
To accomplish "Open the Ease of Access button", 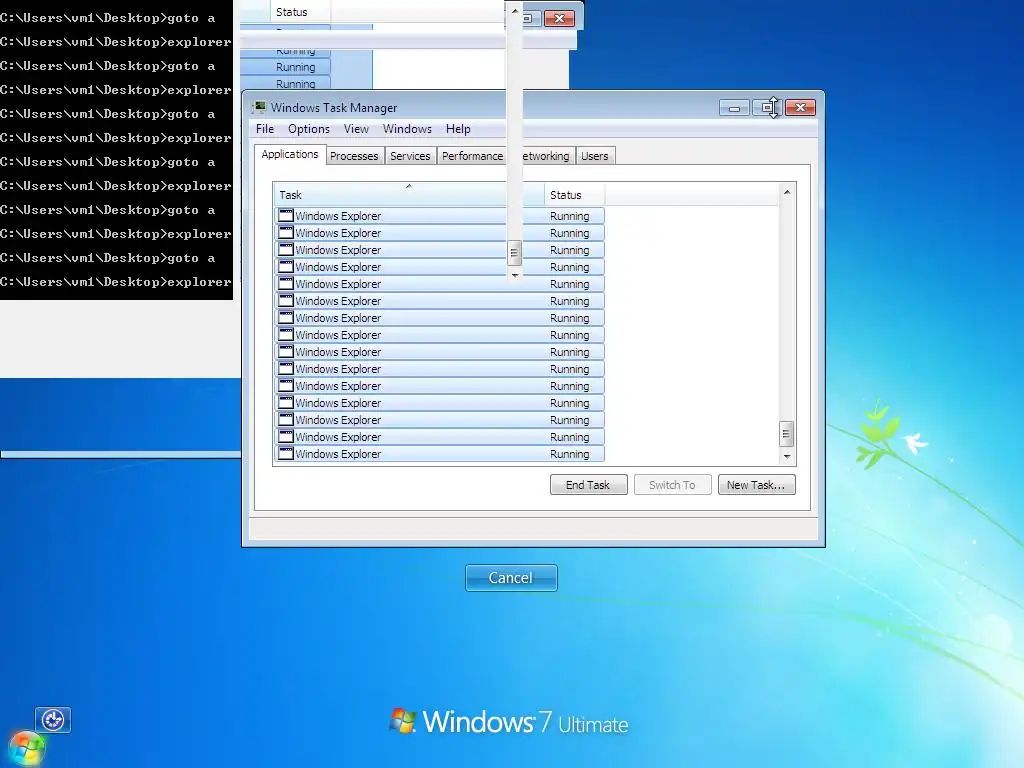I will click(53, 720).
